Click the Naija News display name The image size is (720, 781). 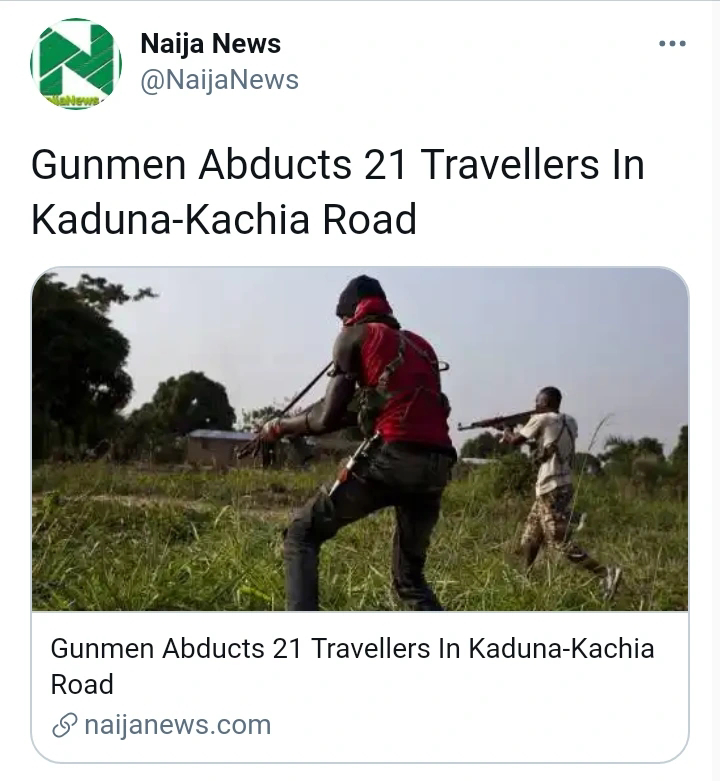(x=211, y=43)
